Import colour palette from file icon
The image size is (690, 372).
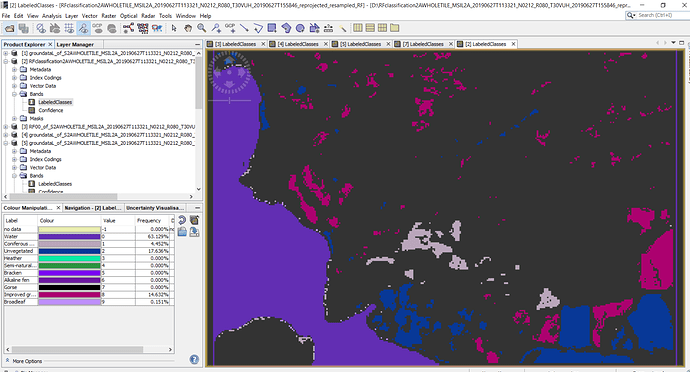[x=182, y=232]
